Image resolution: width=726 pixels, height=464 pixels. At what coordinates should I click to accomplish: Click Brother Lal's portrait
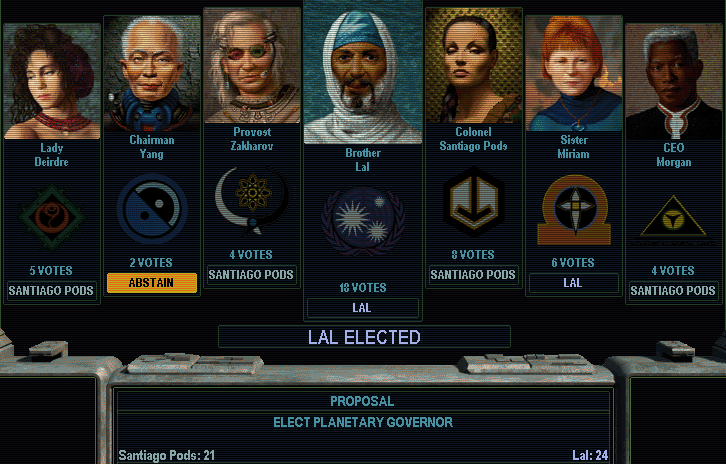[x=363, y=72]
